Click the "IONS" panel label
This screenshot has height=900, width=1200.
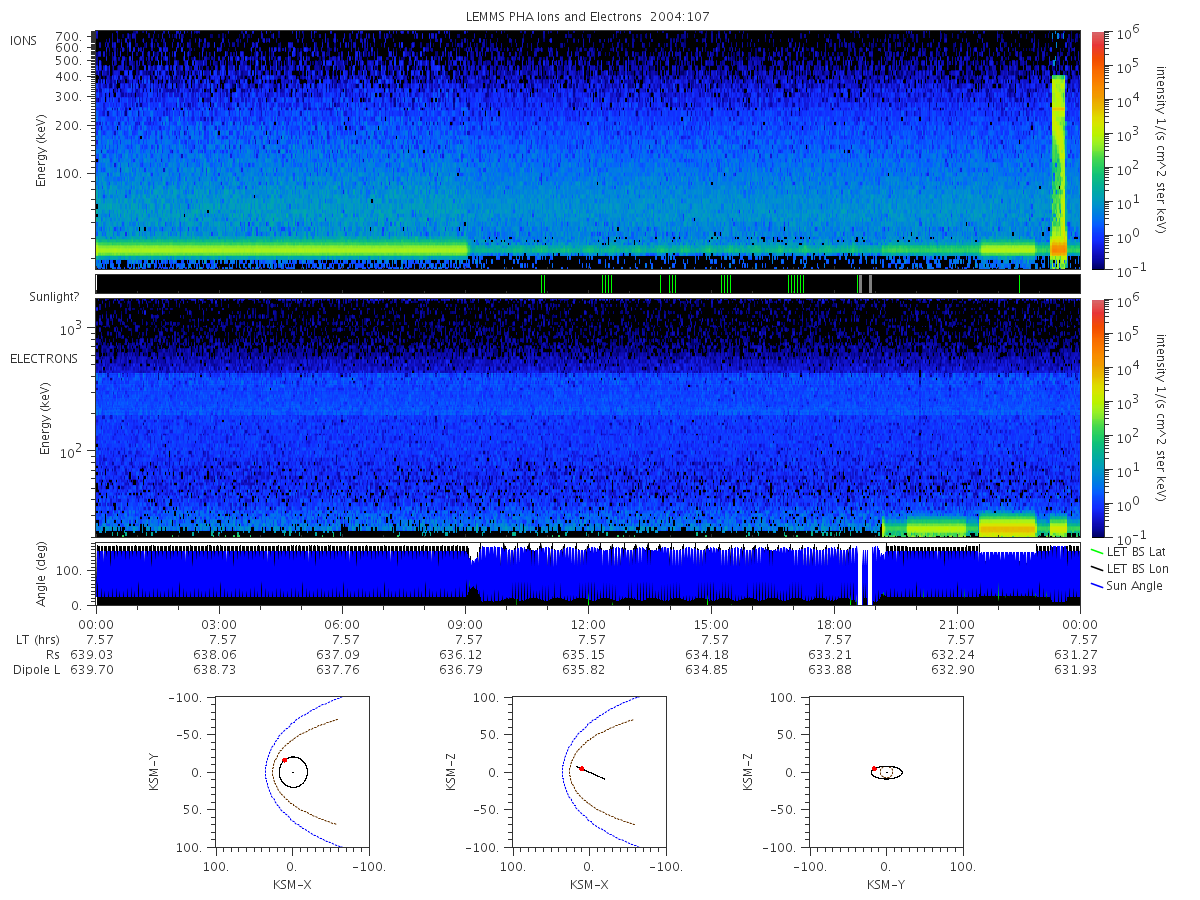click(24, 41)
